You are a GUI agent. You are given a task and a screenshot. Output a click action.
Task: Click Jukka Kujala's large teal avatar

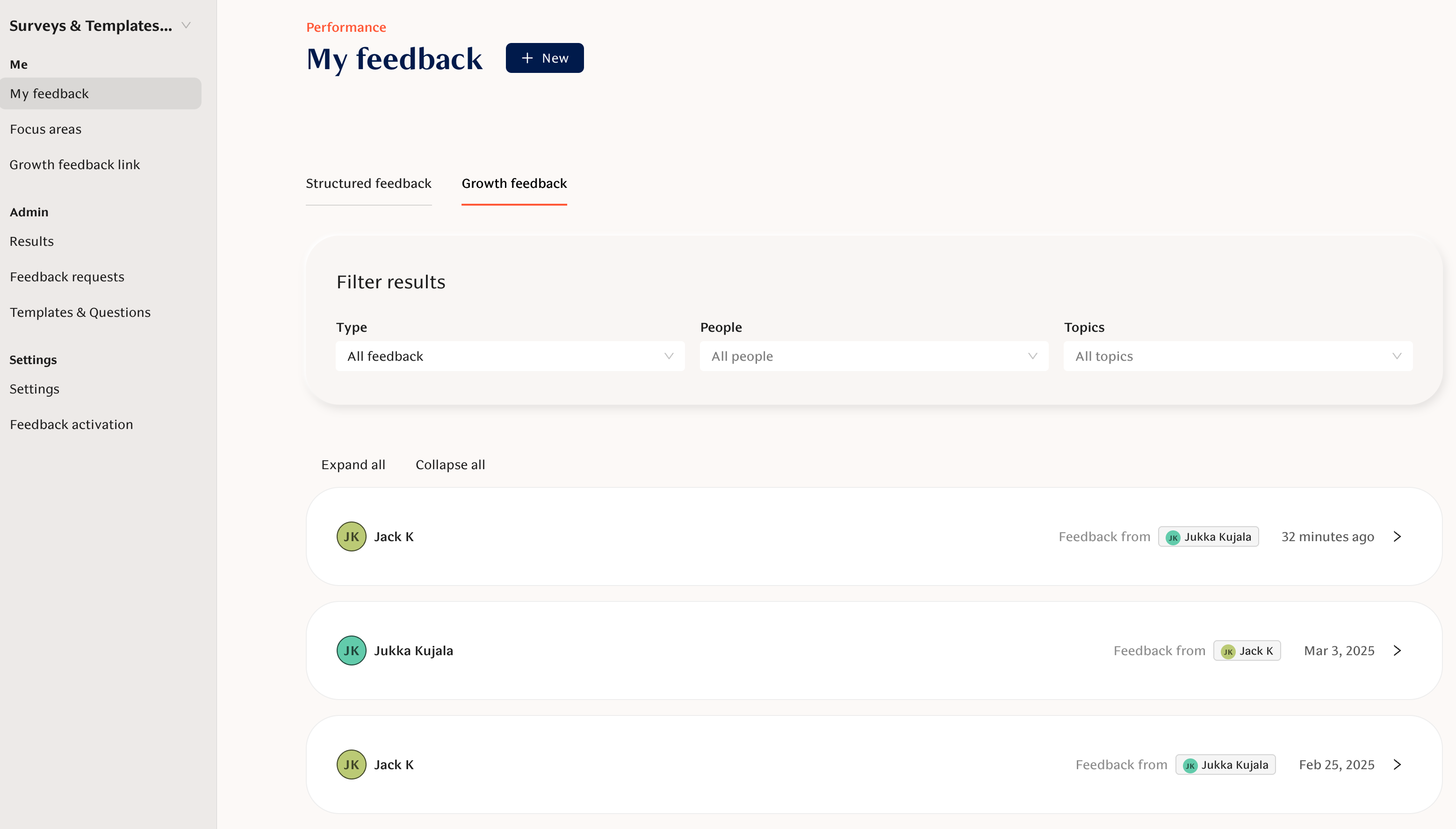tap(351, 651)
